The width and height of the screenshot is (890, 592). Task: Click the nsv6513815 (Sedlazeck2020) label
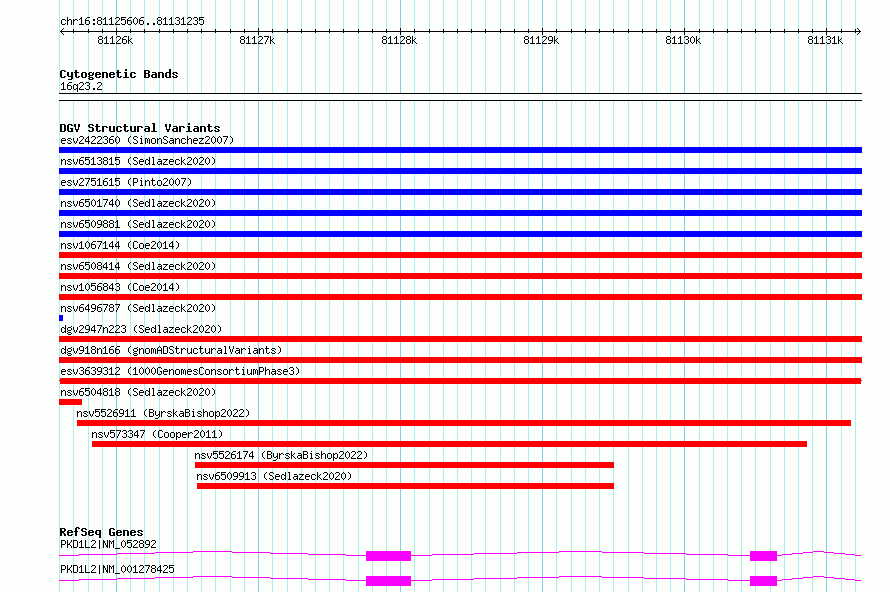tap(138, 161)
